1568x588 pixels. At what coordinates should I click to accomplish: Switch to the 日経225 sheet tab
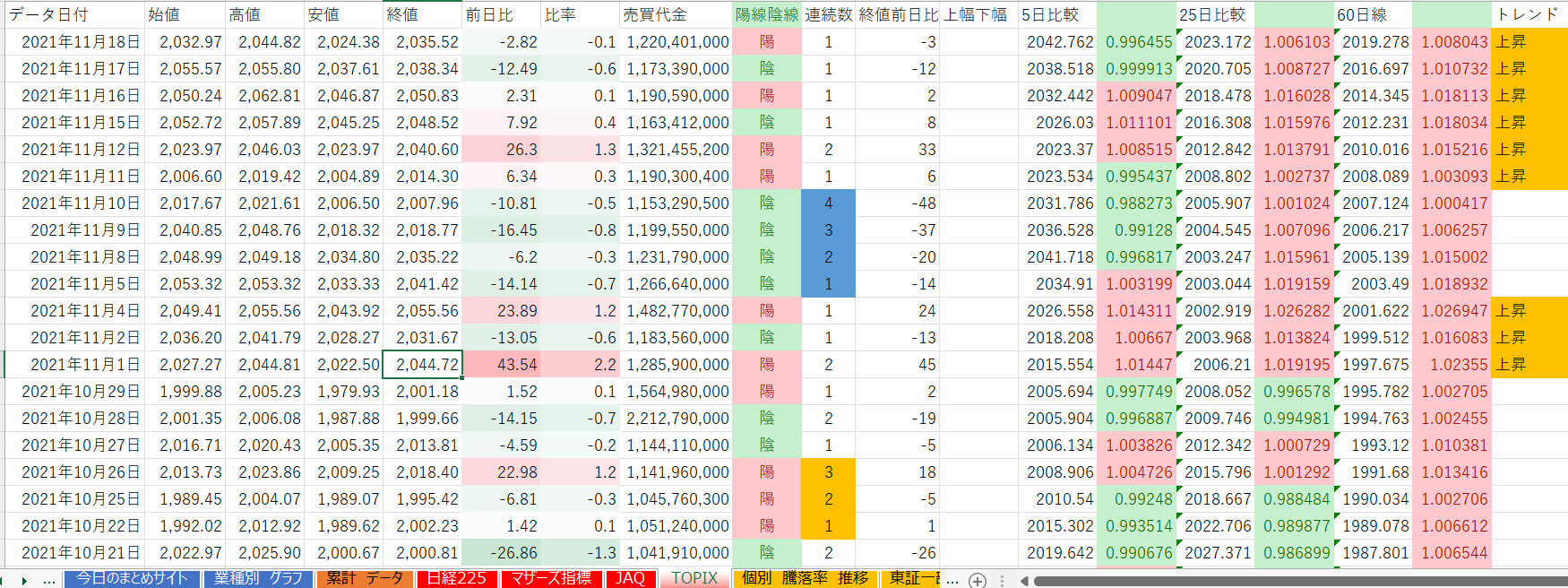click(x=456, y=578)
